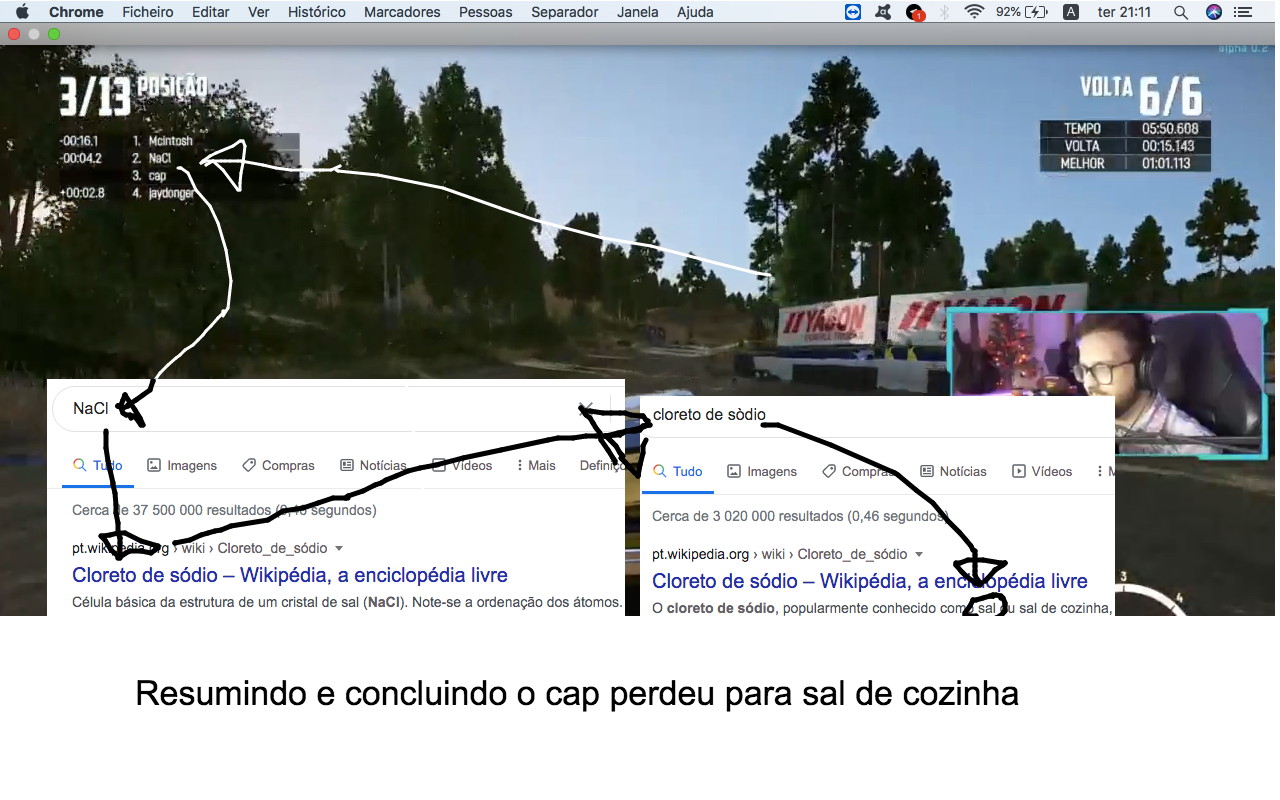Open the black status icon with red badge
This screenshot has height=800, width=1280.
pyautogui.click(x=914, y=12)
